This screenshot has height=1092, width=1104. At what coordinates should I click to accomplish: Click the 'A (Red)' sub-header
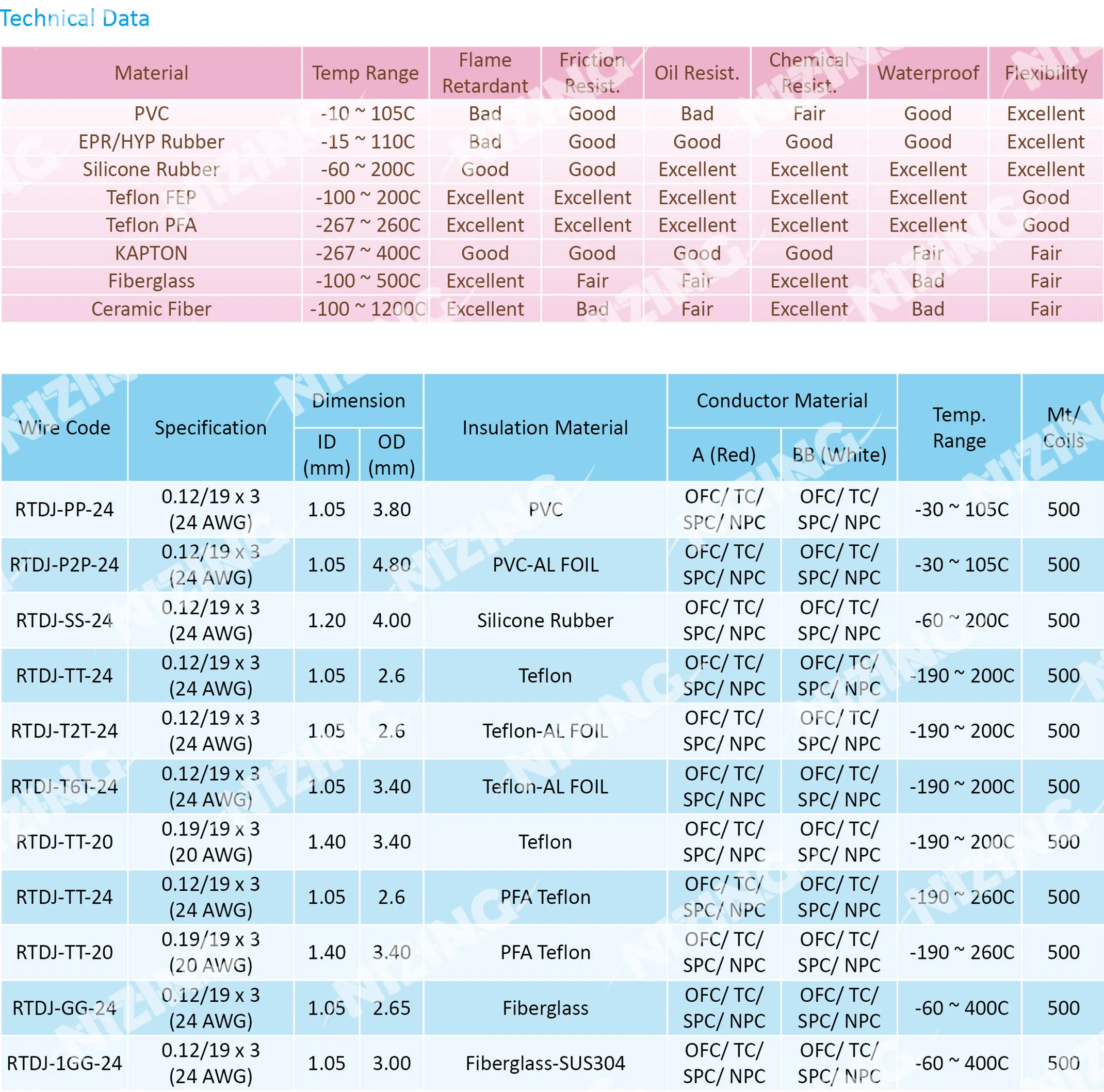pyautogui.click(x=724, y=455)
